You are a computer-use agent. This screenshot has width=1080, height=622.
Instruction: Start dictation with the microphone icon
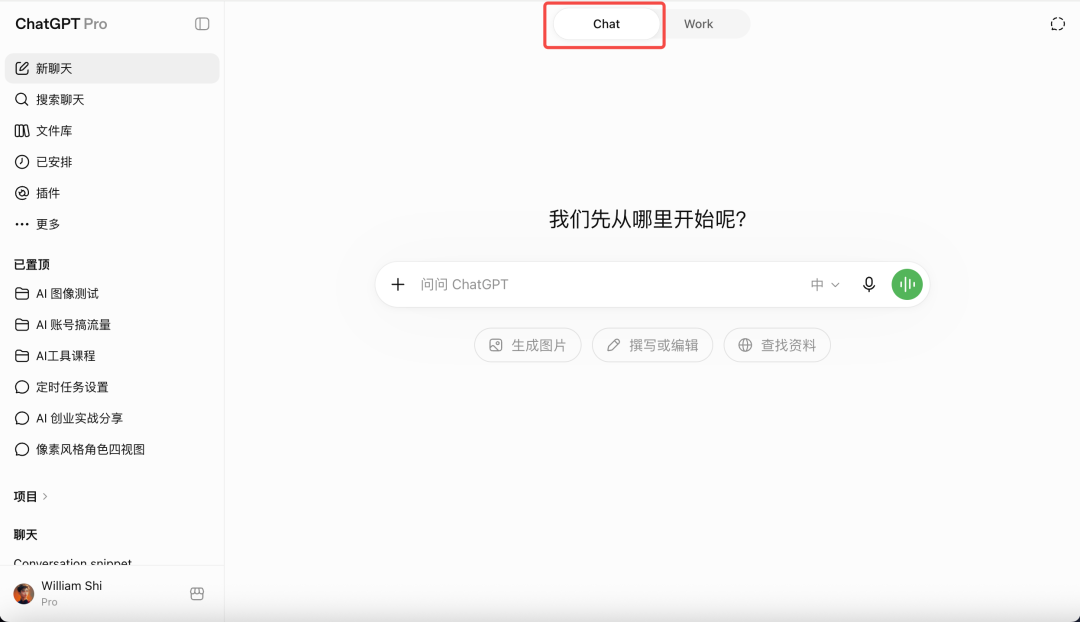coord(869,284)
